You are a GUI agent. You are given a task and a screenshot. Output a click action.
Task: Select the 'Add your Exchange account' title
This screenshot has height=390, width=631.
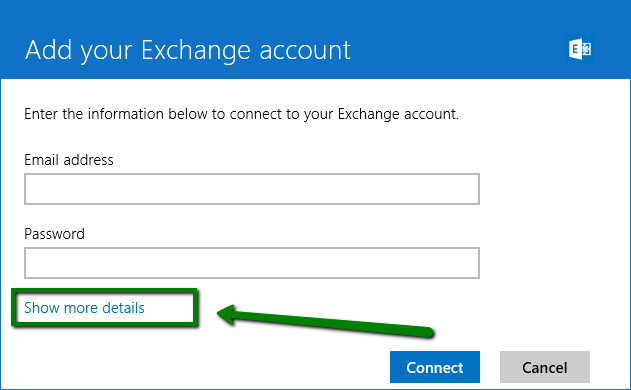[188, 51]
